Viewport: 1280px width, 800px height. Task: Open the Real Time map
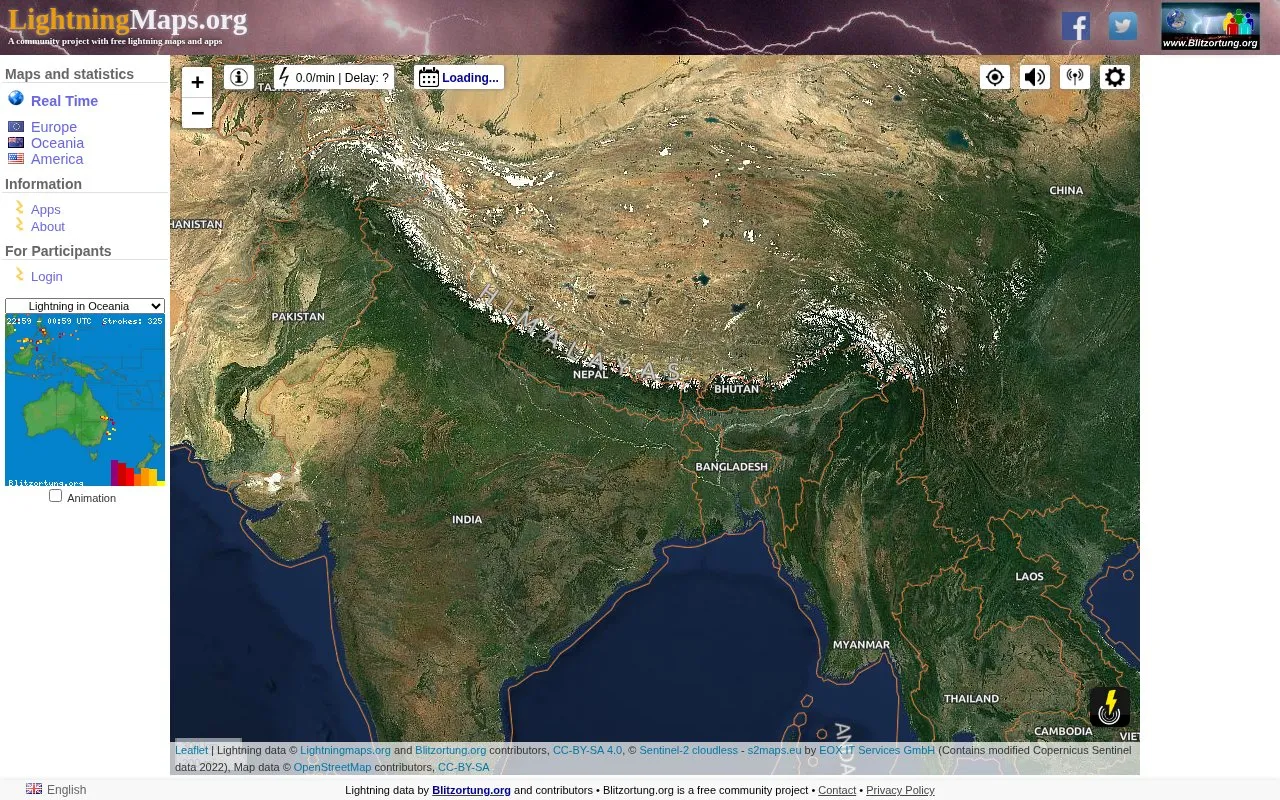[64, 101]
